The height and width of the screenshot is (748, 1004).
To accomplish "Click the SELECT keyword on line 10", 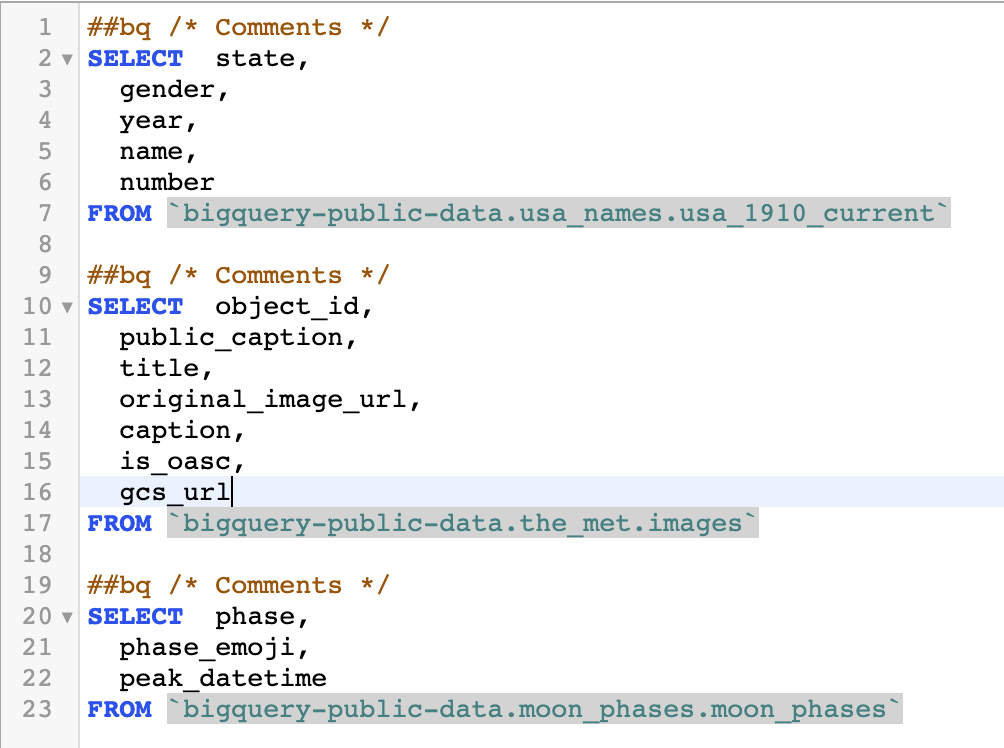I will 135,307.
